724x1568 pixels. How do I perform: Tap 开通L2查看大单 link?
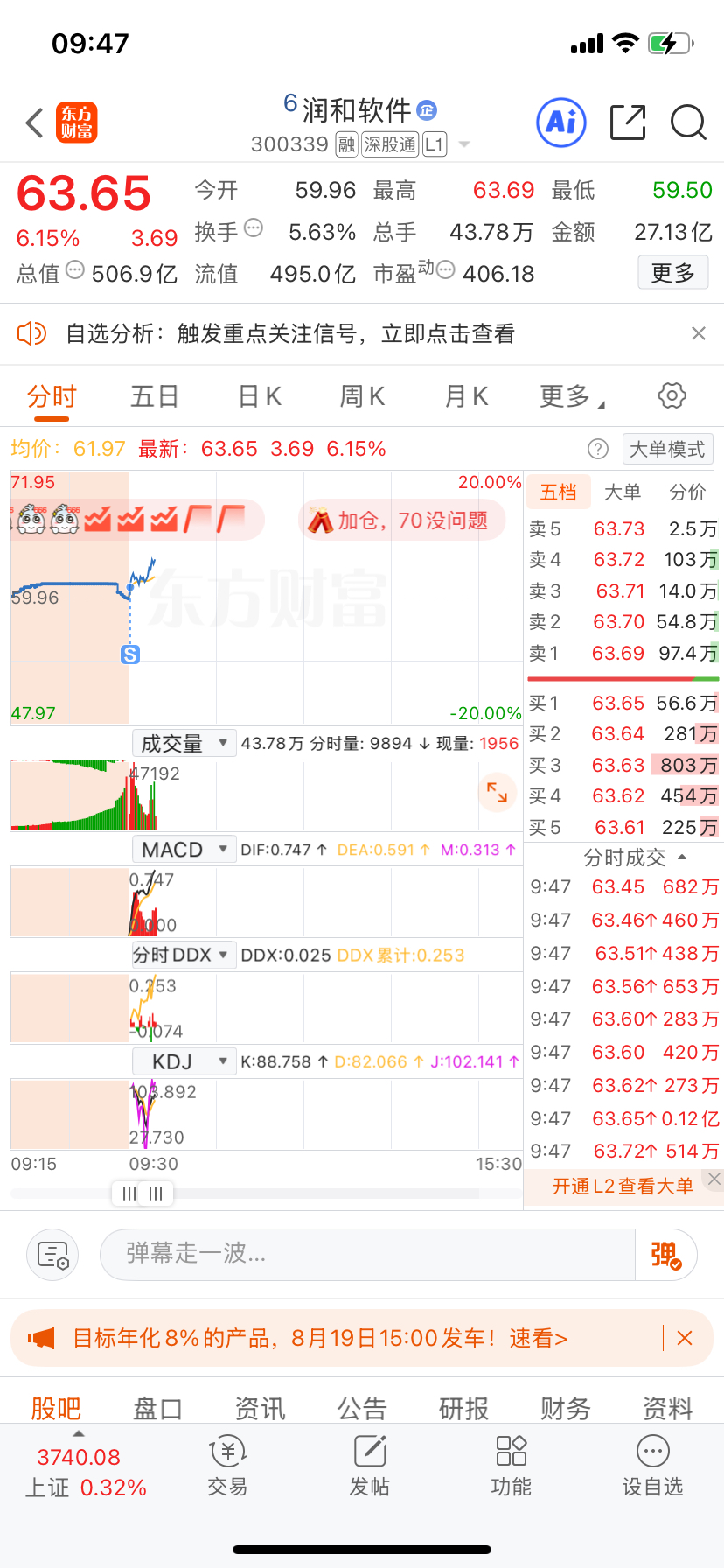coord(623,1186)
